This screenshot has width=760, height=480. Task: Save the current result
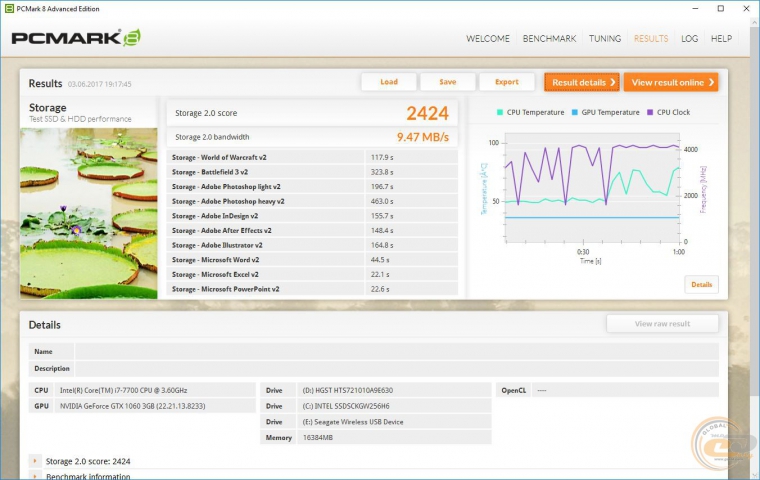tap(447, 82)
